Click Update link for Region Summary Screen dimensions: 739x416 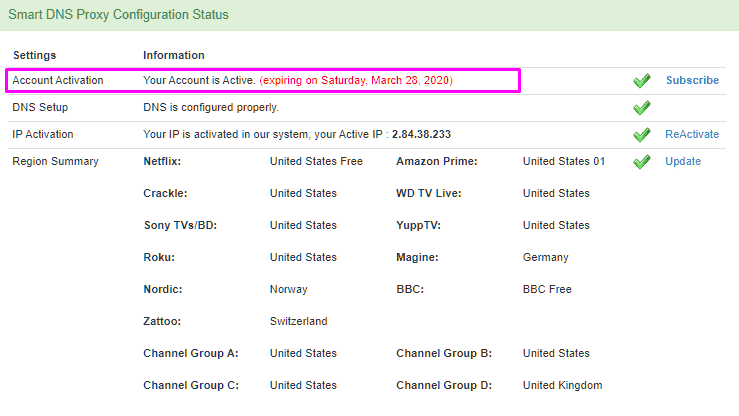click(683, 161)
